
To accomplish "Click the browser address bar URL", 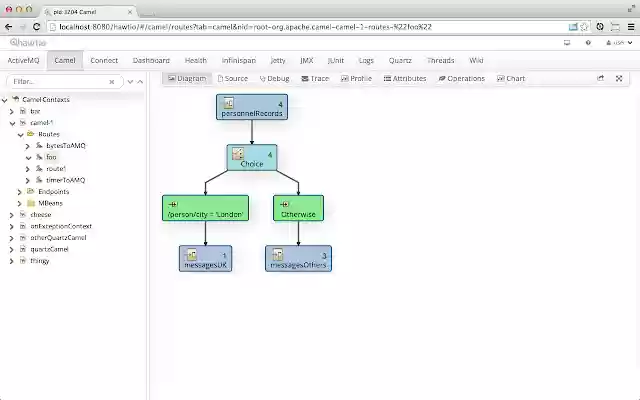I will point(245,27).
